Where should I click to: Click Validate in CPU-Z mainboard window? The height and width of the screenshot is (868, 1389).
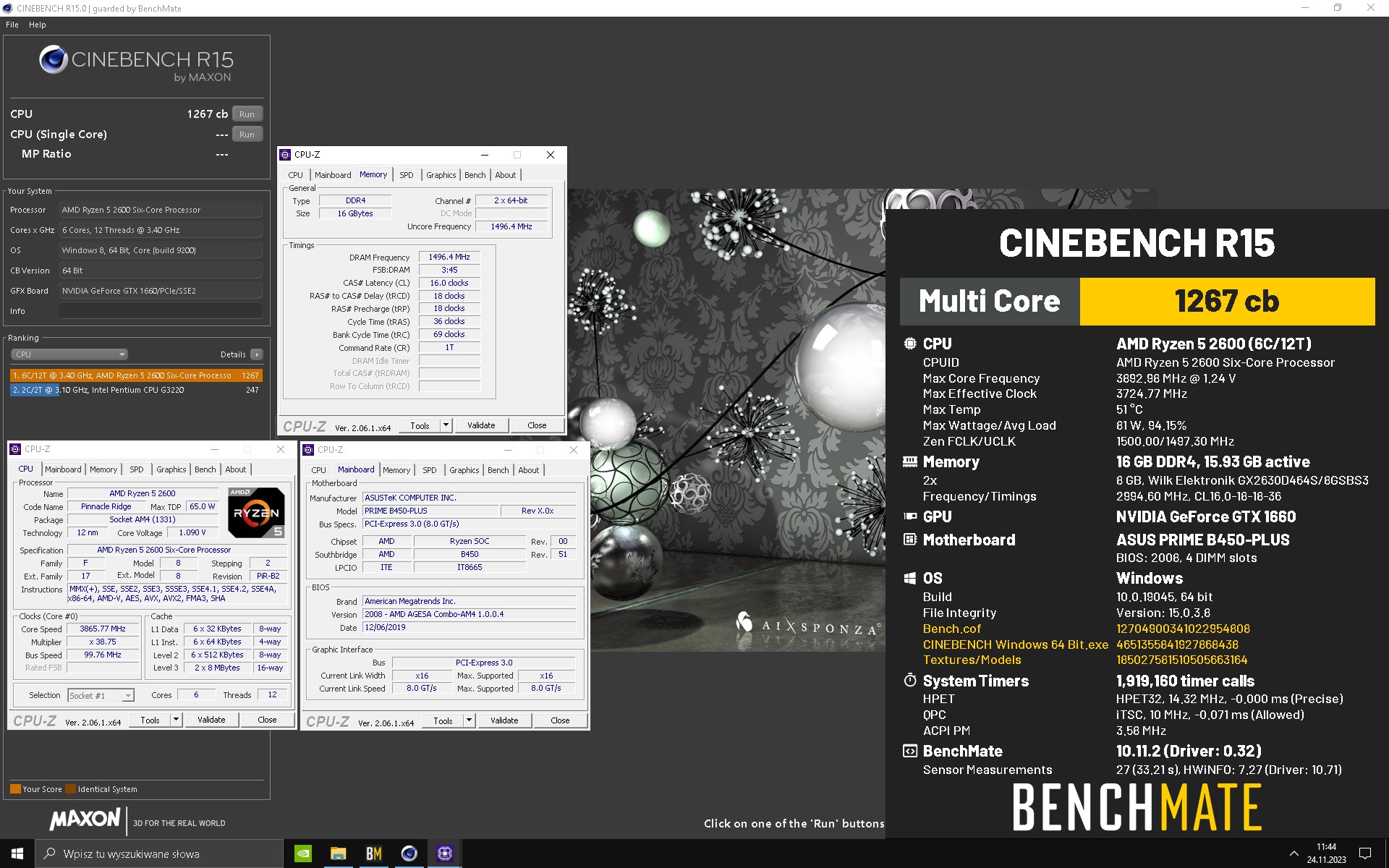click(504, 720)
